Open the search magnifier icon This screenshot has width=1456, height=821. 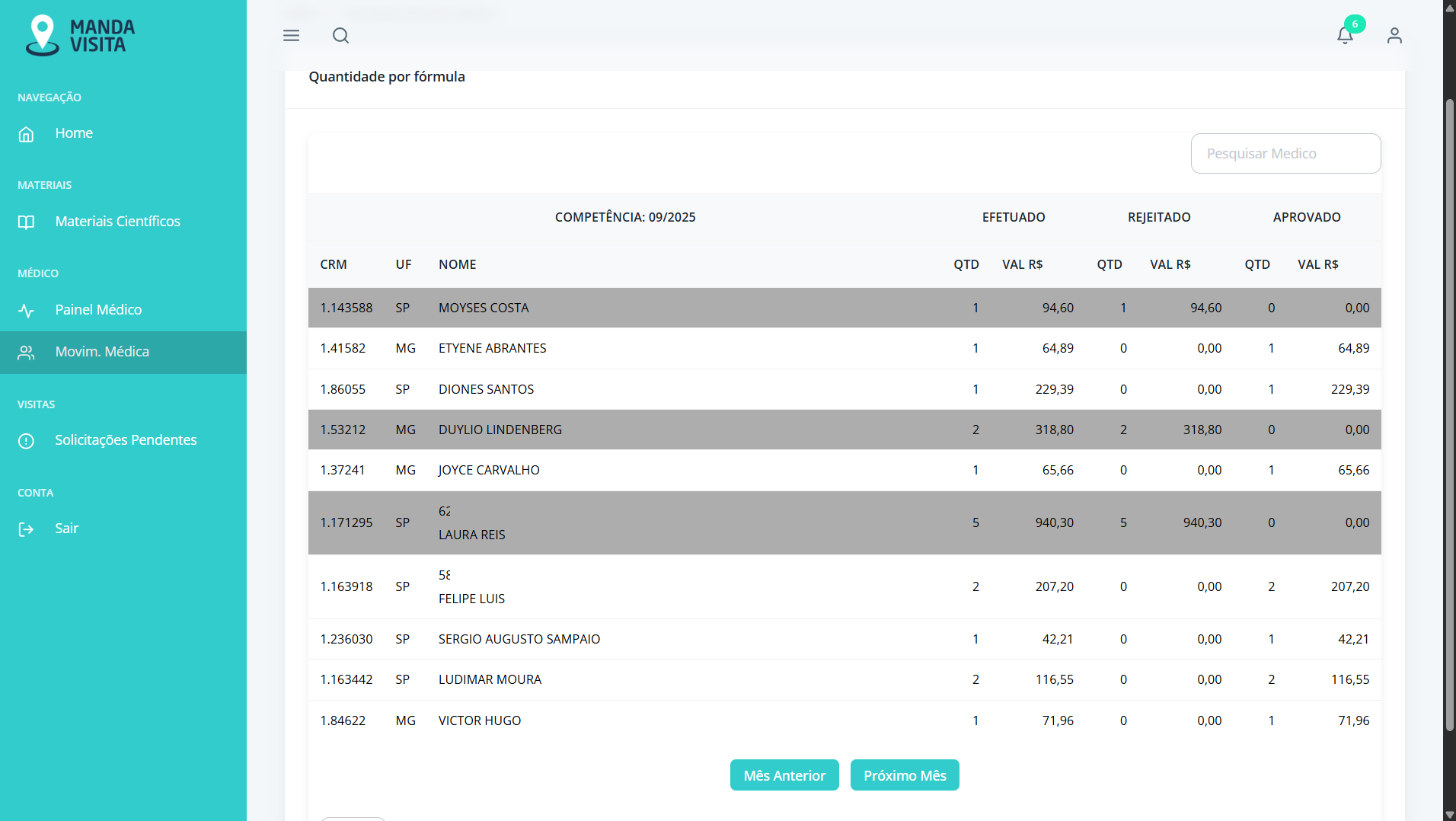tap(340, 36)
